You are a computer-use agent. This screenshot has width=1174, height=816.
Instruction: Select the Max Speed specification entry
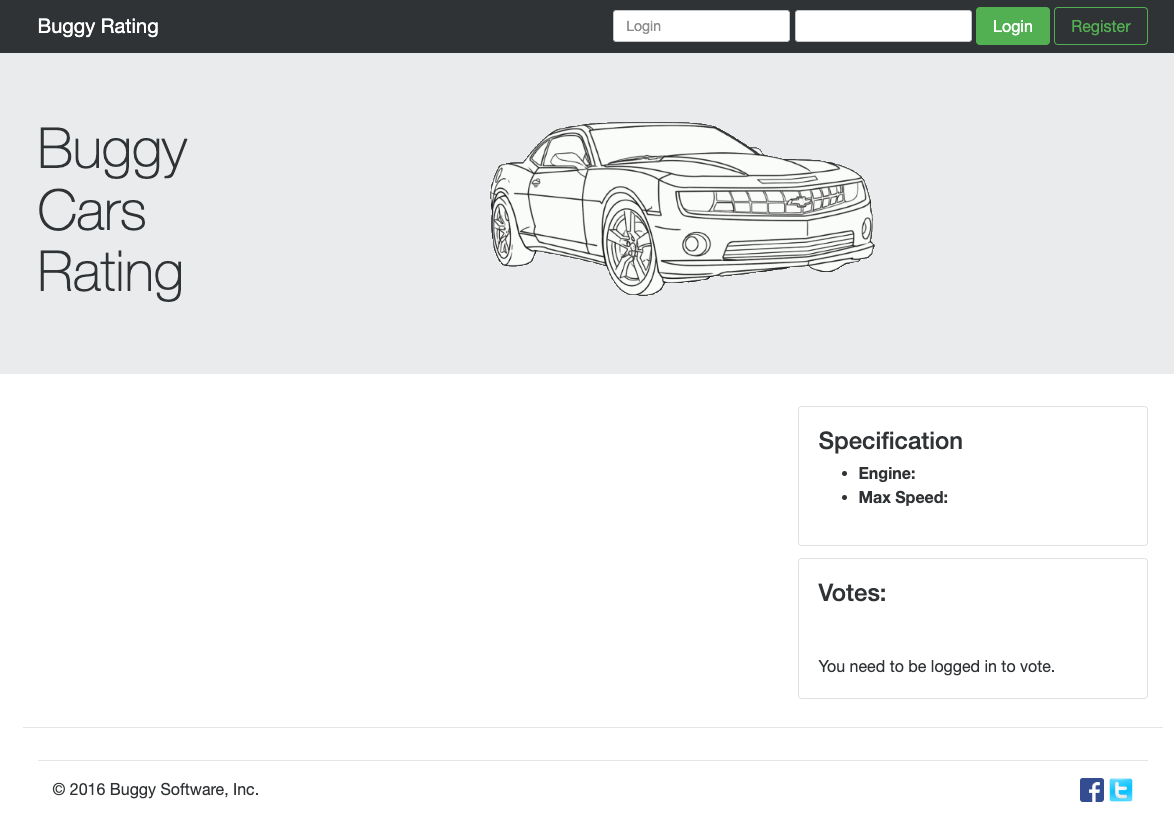point(903,497)
